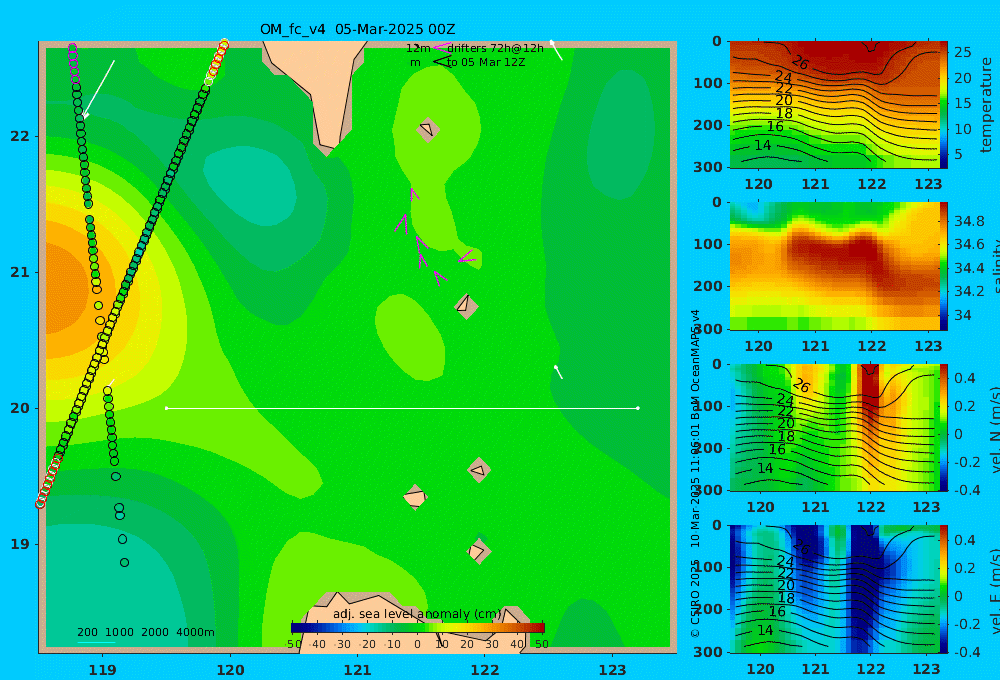Click the 25 tick on the temperature color bar
The height and width of the screenshot is (680, 1000).
(963, 52)
